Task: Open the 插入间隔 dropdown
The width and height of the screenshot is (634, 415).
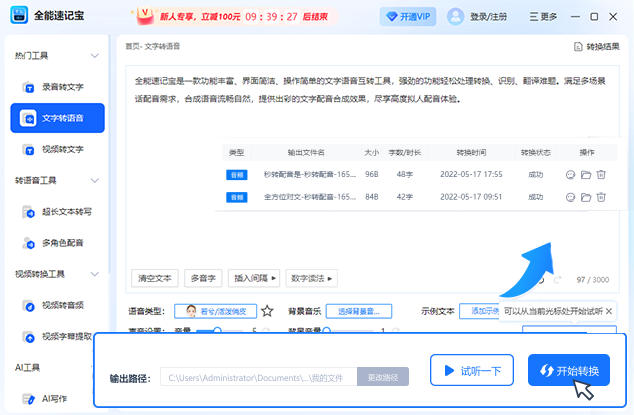Action: coord(254,278)
